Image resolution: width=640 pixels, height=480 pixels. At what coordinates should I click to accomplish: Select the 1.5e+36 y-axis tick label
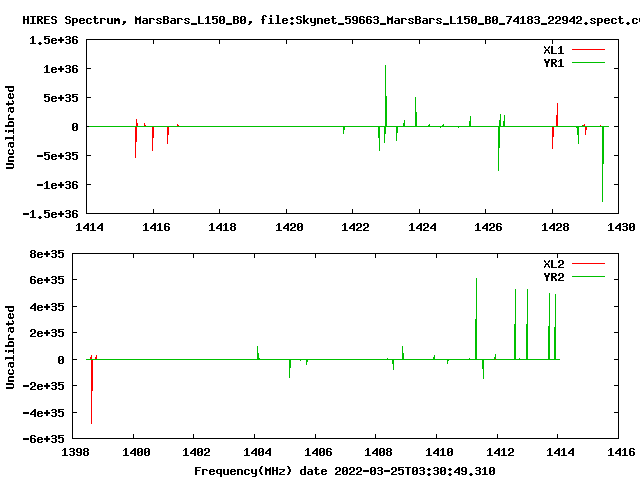click(53, 40)
